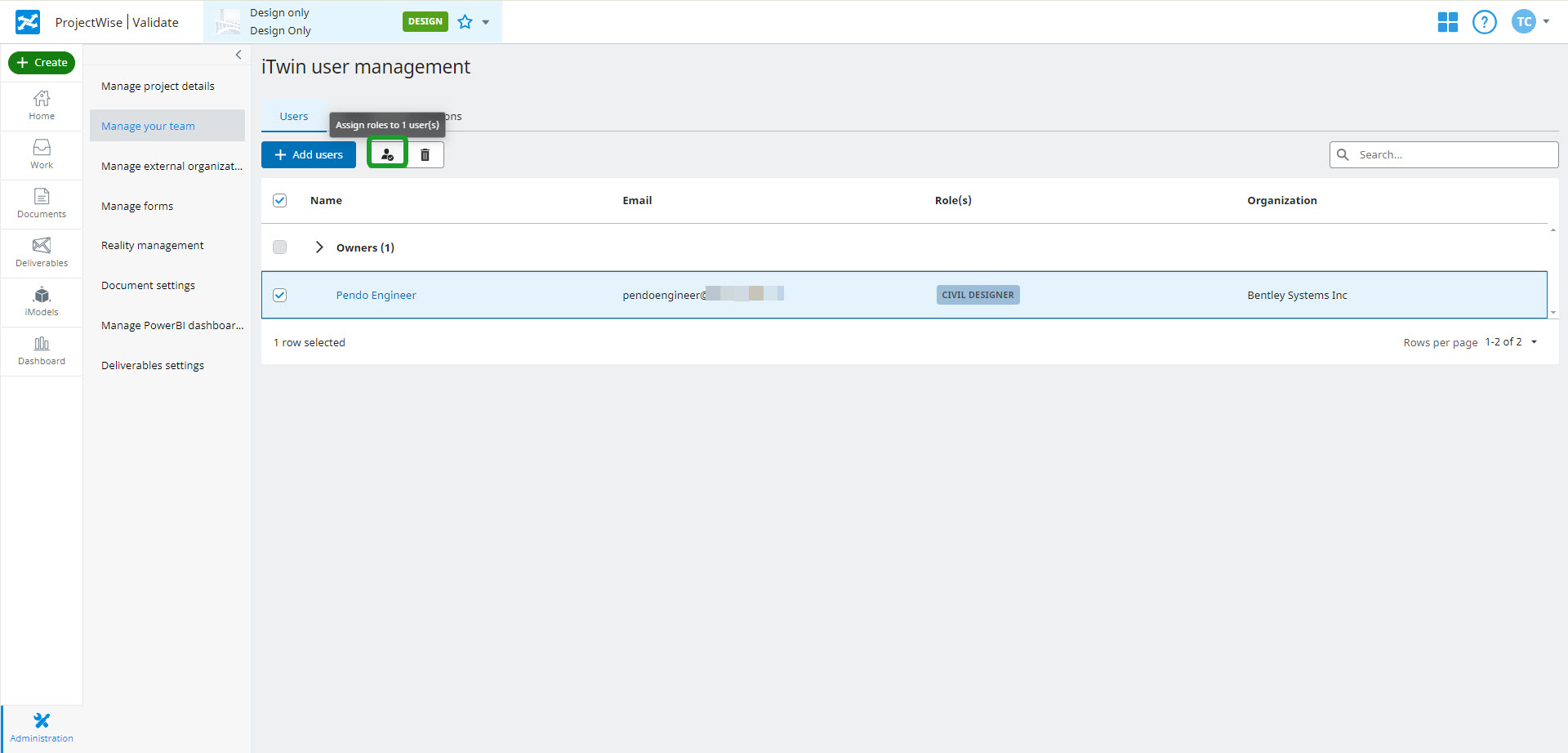Viewport: 1568px width, 753px height.
Task: Open the Rows per page dropdown
Action: (x=1511, y=342)
